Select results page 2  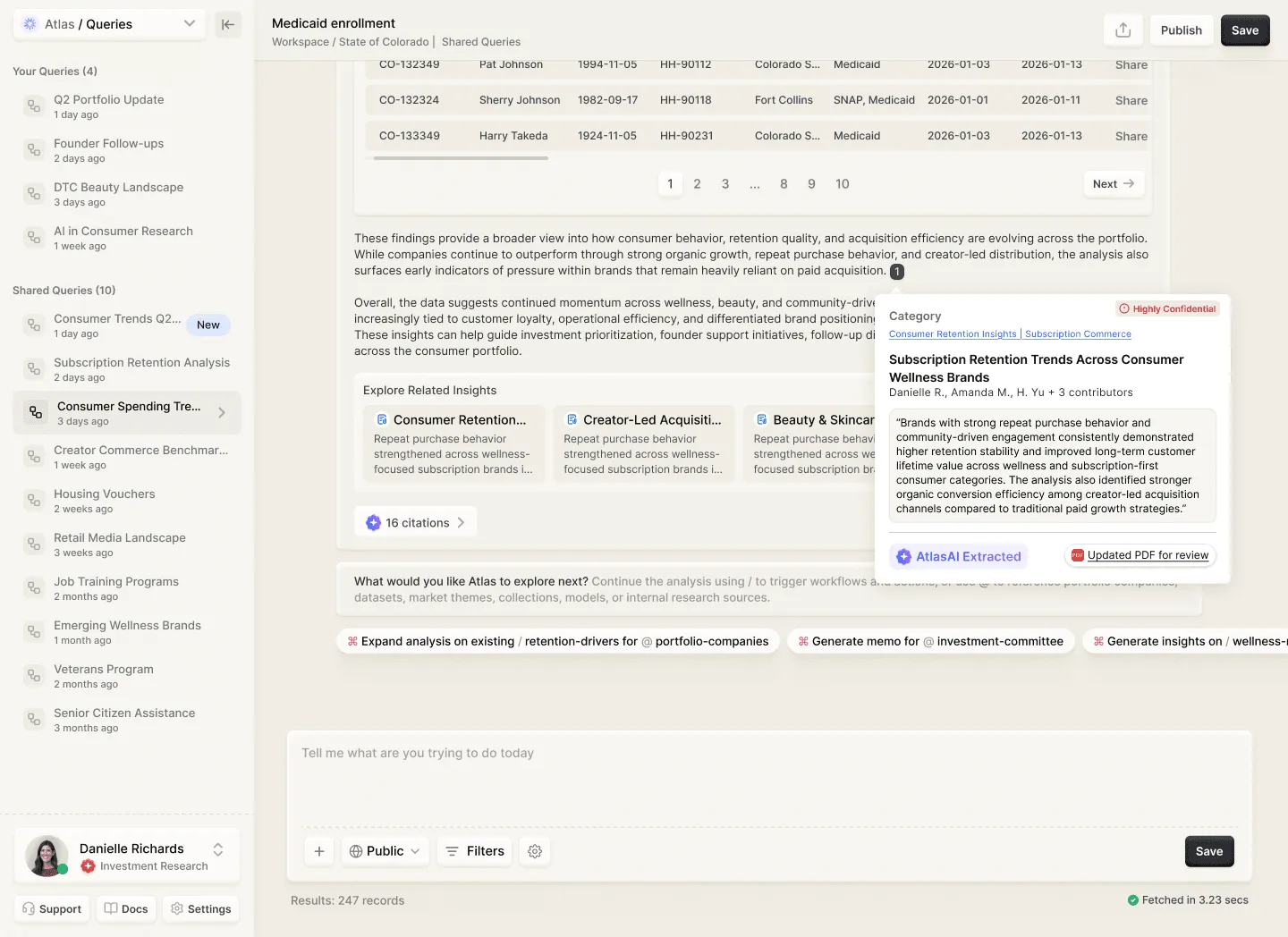697,183
